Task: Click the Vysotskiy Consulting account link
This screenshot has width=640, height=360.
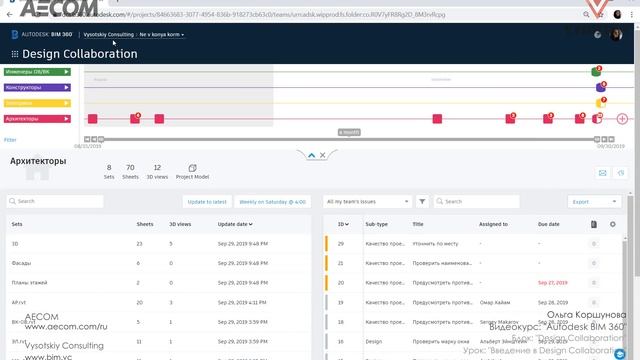Action: [109, 35]
